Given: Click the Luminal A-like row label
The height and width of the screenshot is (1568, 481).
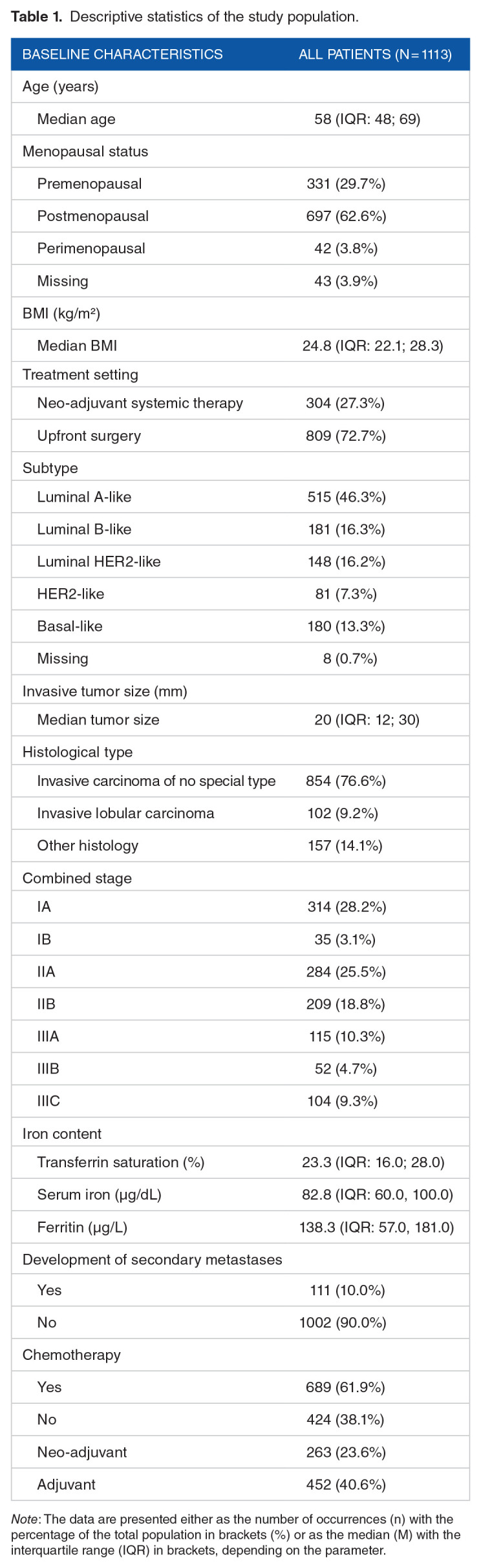Looking at the screenshot, I should [84, 497].
